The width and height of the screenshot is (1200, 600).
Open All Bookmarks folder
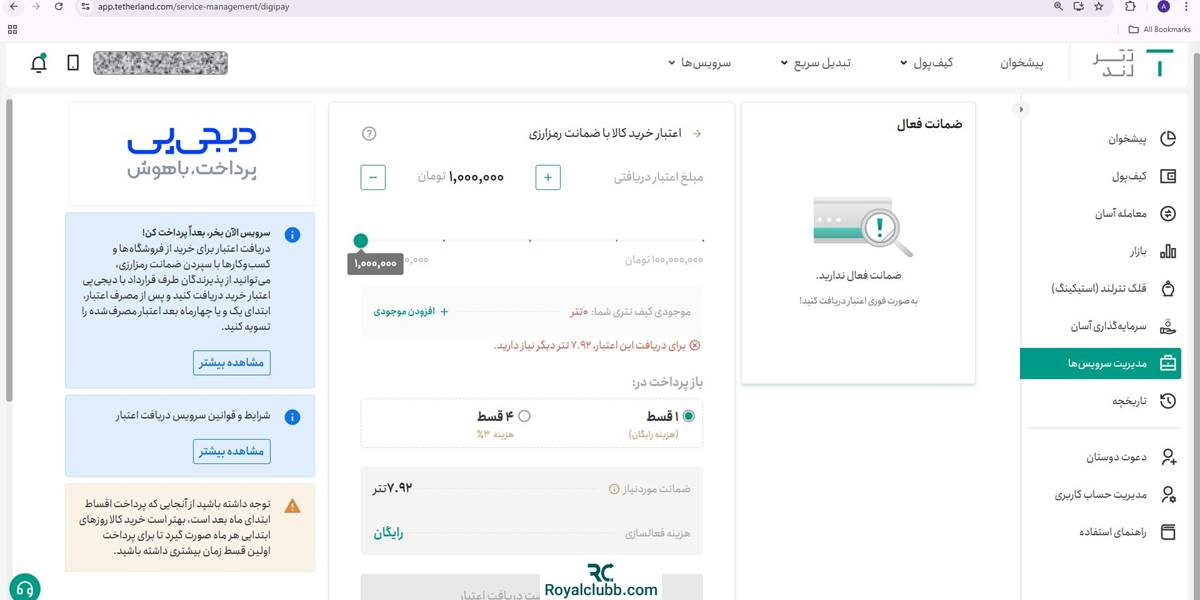coord(1159,29)
